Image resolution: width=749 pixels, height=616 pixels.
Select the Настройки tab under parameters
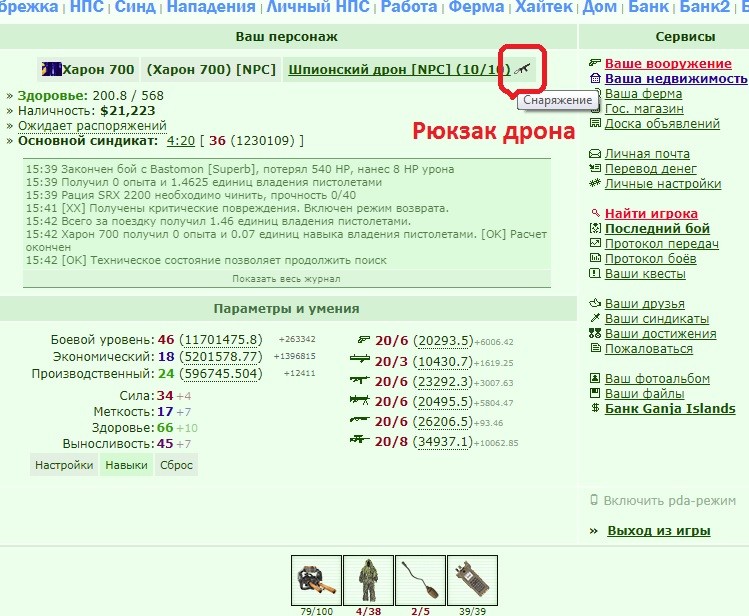[64, 465]
